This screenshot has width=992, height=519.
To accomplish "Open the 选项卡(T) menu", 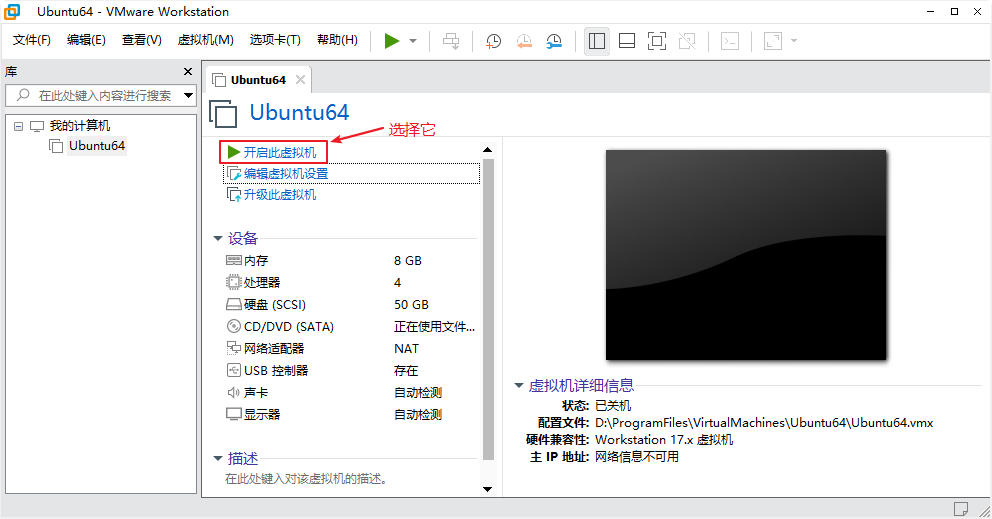I will coord(275,40).
